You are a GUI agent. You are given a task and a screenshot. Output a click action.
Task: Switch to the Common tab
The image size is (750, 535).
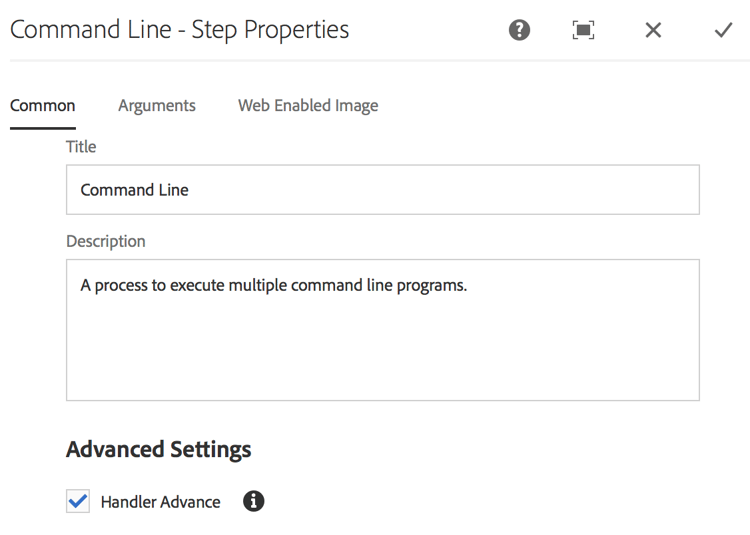43,106
